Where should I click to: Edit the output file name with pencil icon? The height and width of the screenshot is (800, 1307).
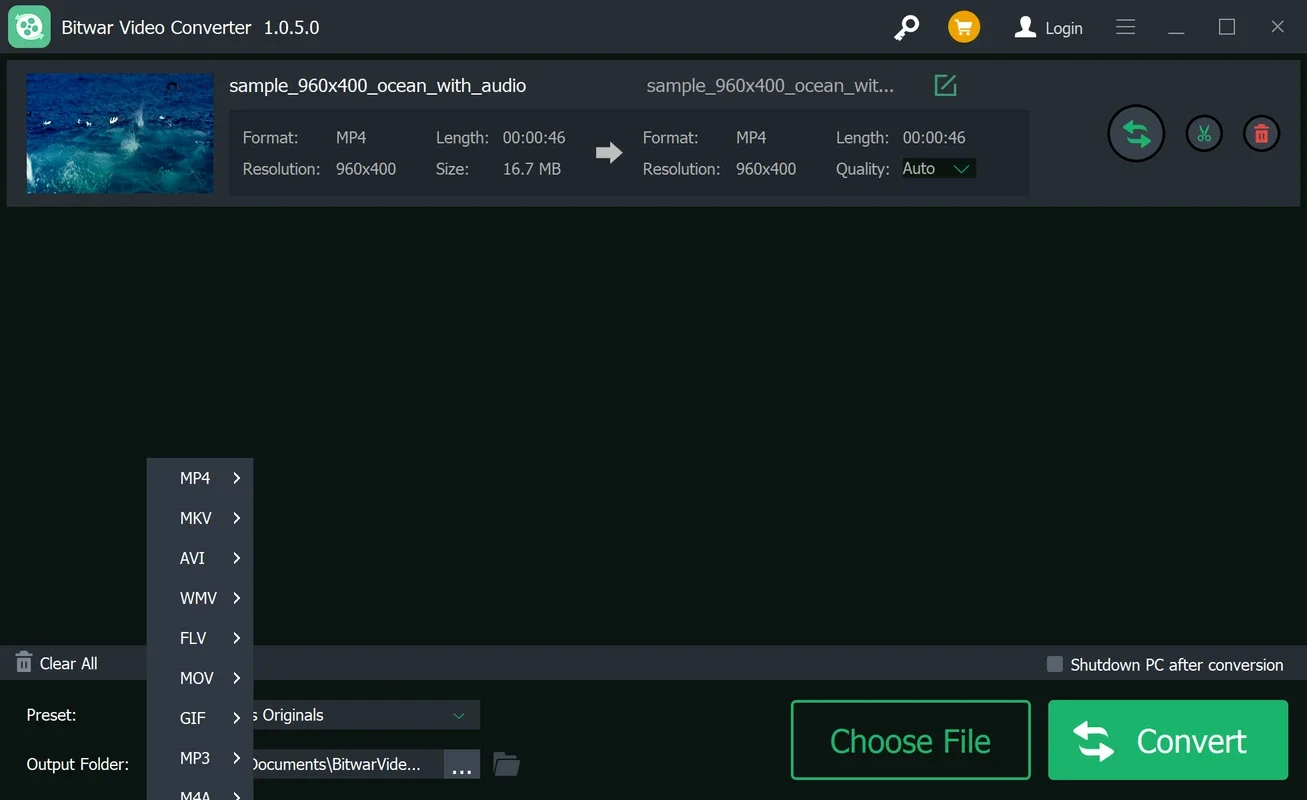945,85
